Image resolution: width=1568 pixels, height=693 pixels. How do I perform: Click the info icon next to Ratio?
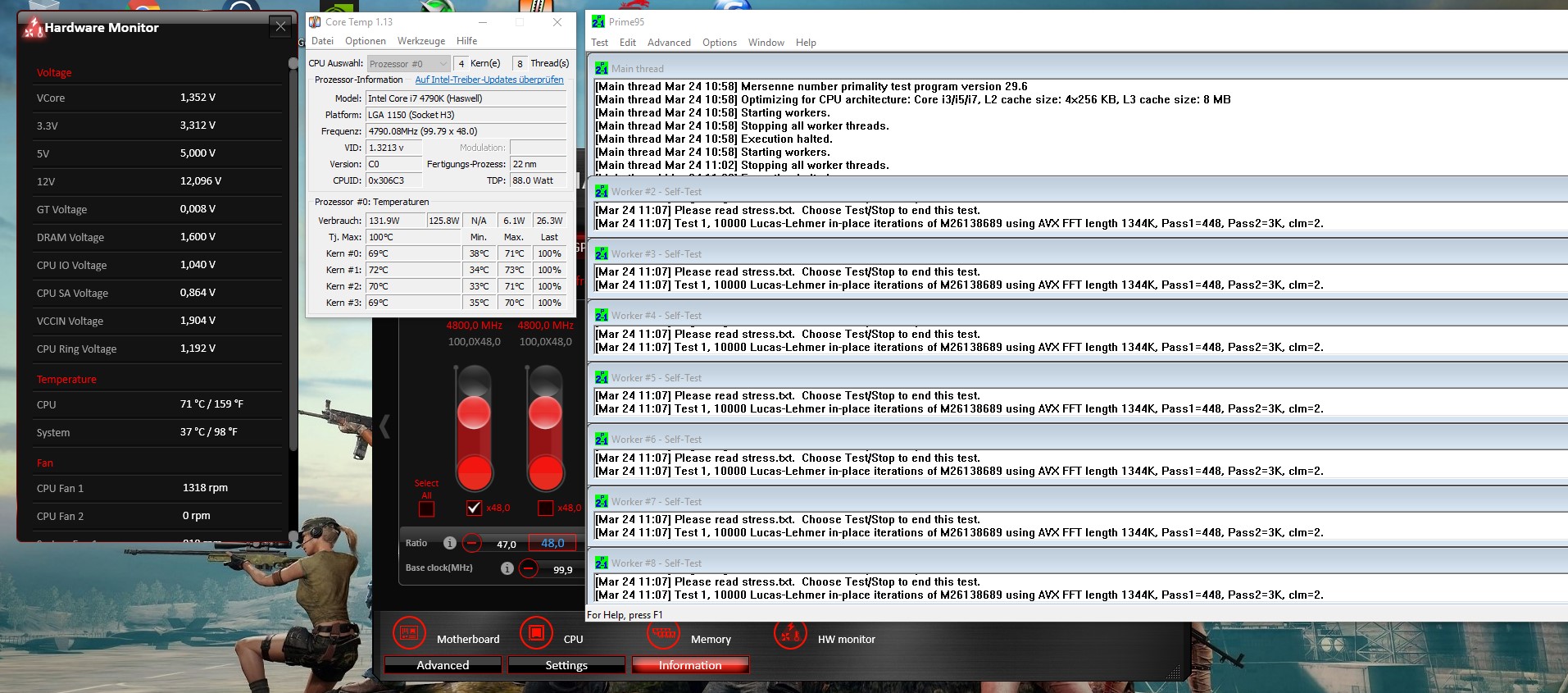(449, 543)
